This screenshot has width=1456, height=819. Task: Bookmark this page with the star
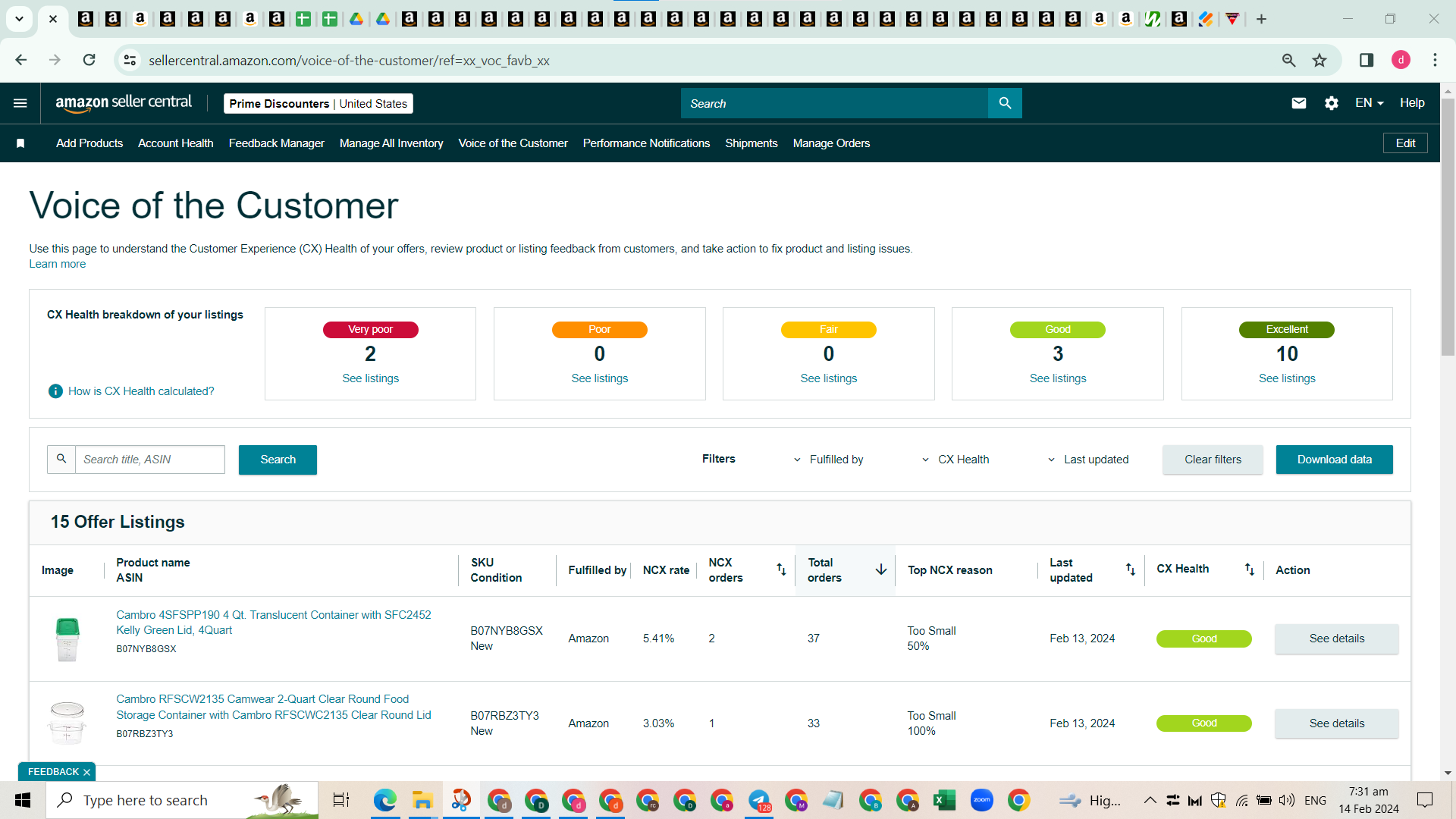point(1319,60)
